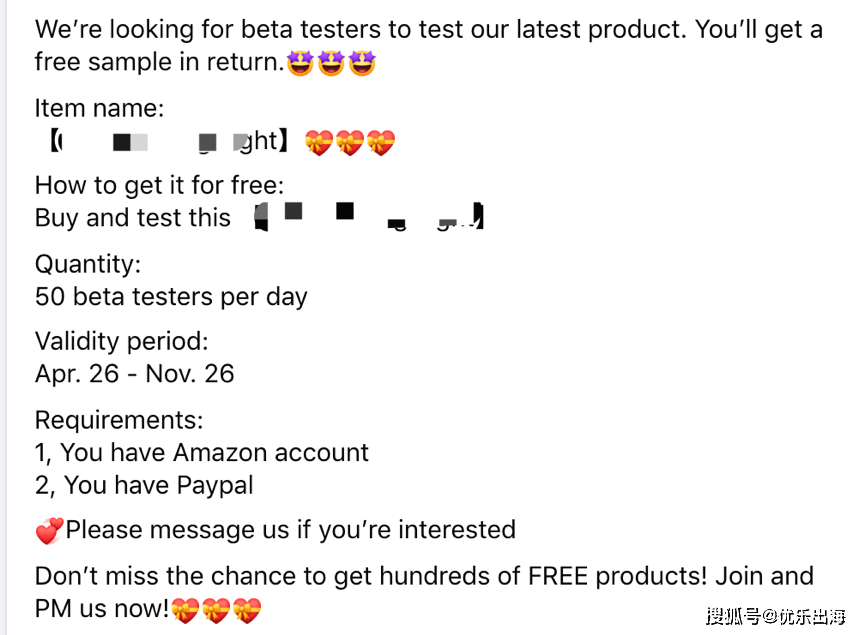
Task: Click first heart-ribbon emoji beside item name
Action: pos(319,143)
